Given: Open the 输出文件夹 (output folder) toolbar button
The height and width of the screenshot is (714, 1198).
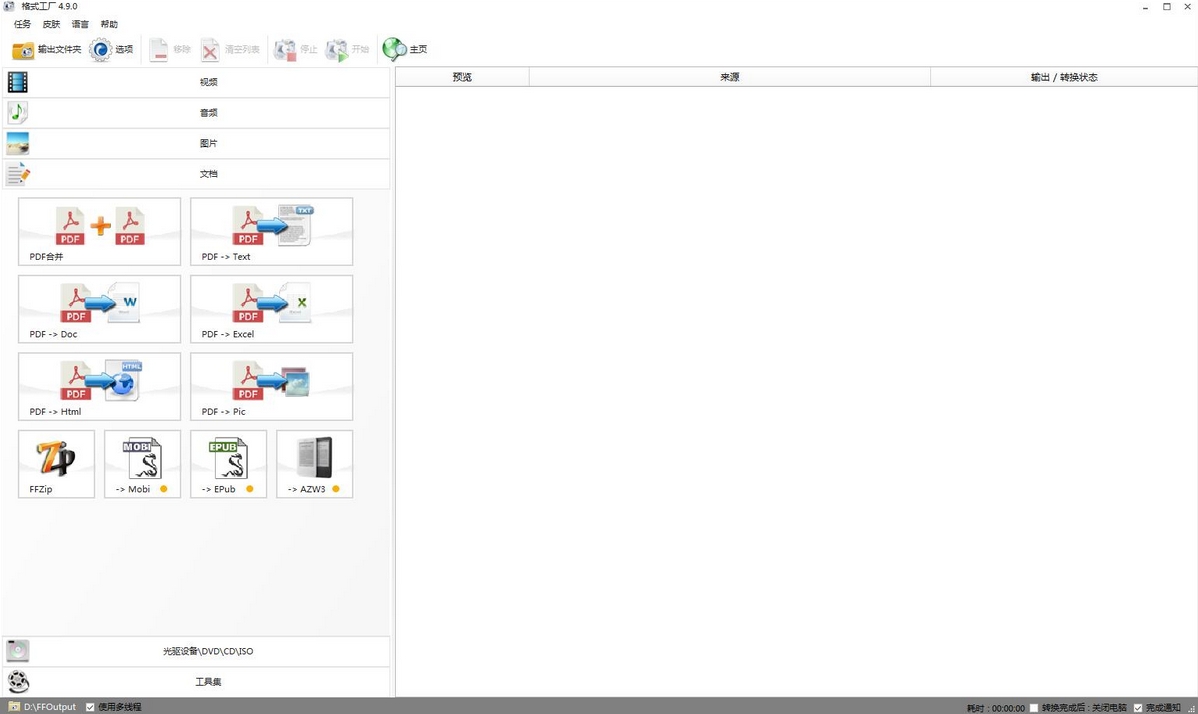Looking at the screenshot, I should (47, 50).
